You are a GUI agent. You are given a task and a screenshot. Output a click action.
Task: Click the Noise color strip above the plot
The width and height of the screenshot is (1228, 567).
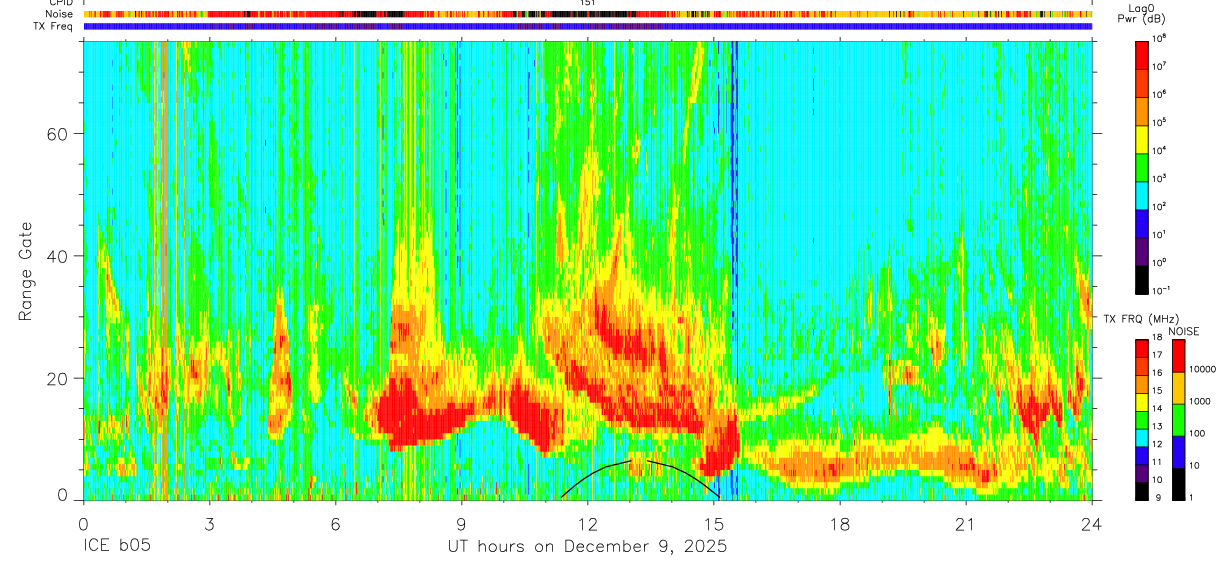[587, 14]
